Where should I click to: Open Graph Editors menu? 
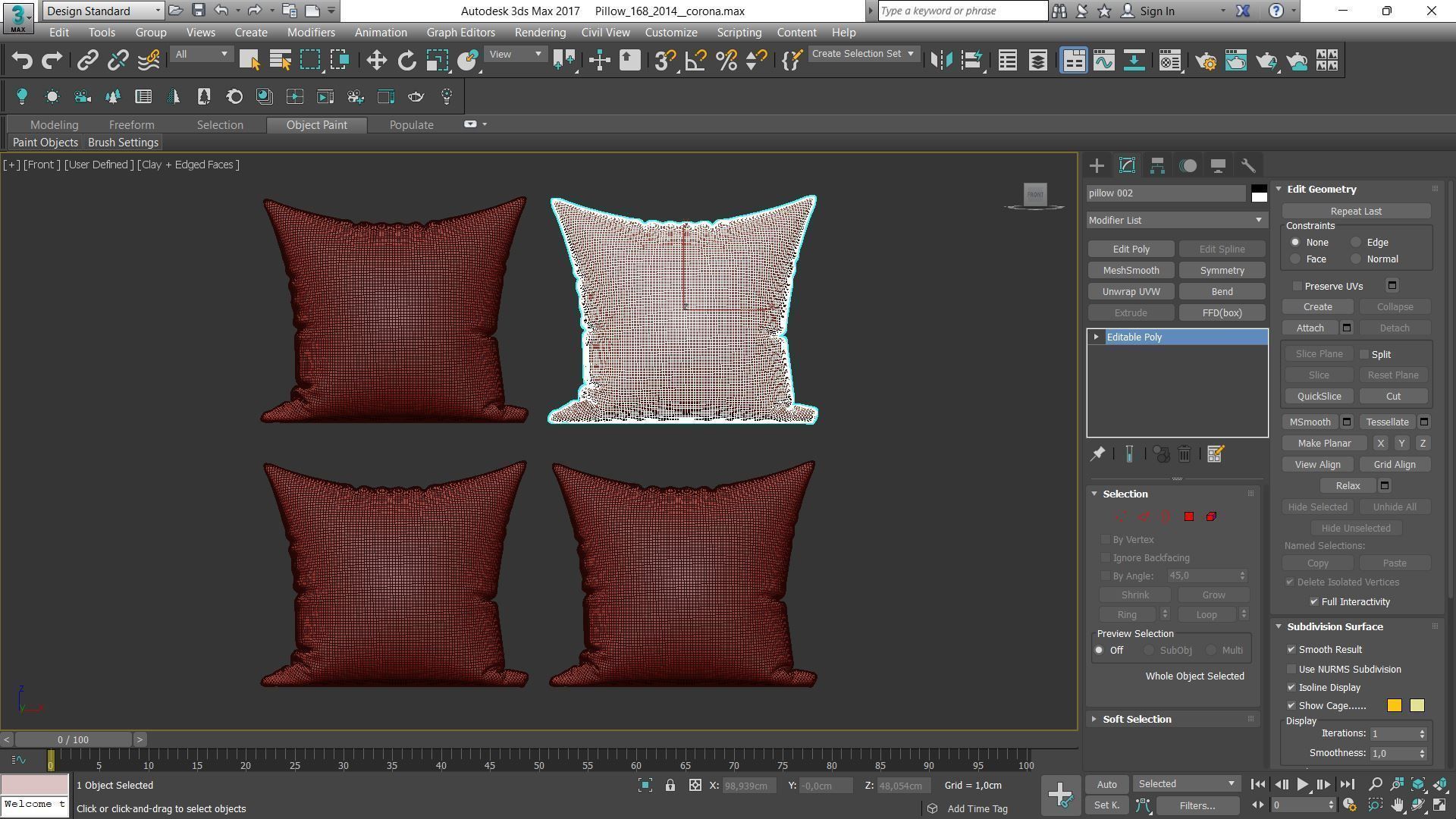(x=460, y=33)
